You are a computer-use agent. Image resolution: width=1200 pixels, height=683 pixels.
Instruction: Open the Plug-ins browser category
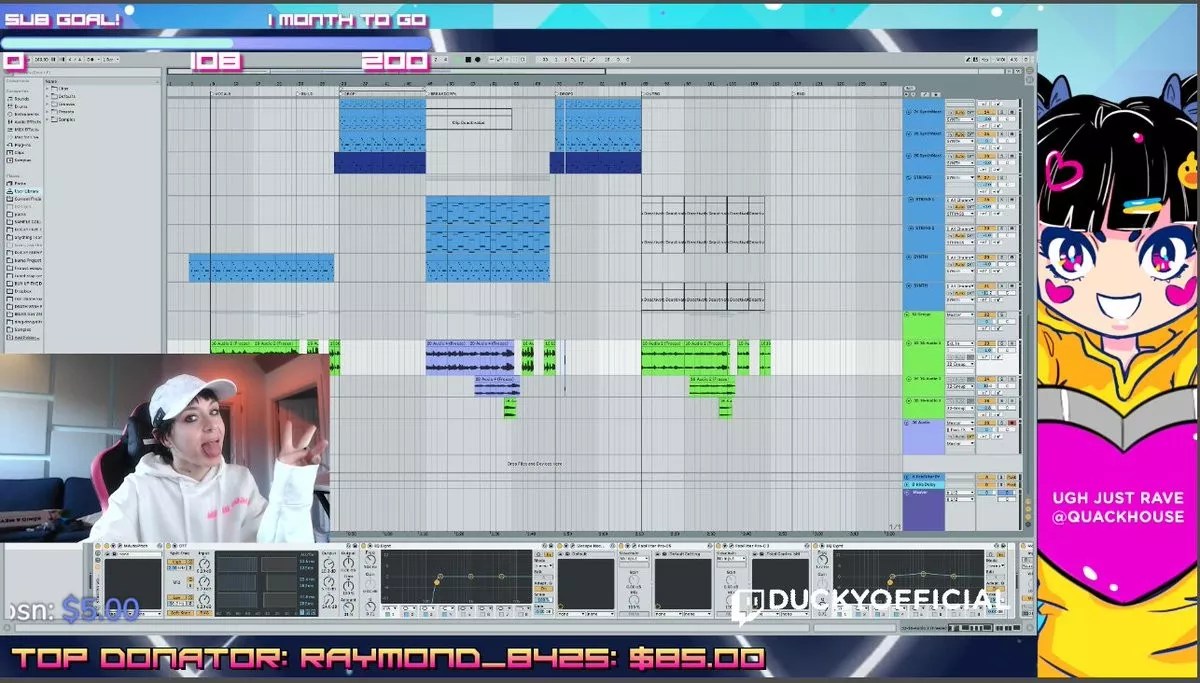click(22, 144)
